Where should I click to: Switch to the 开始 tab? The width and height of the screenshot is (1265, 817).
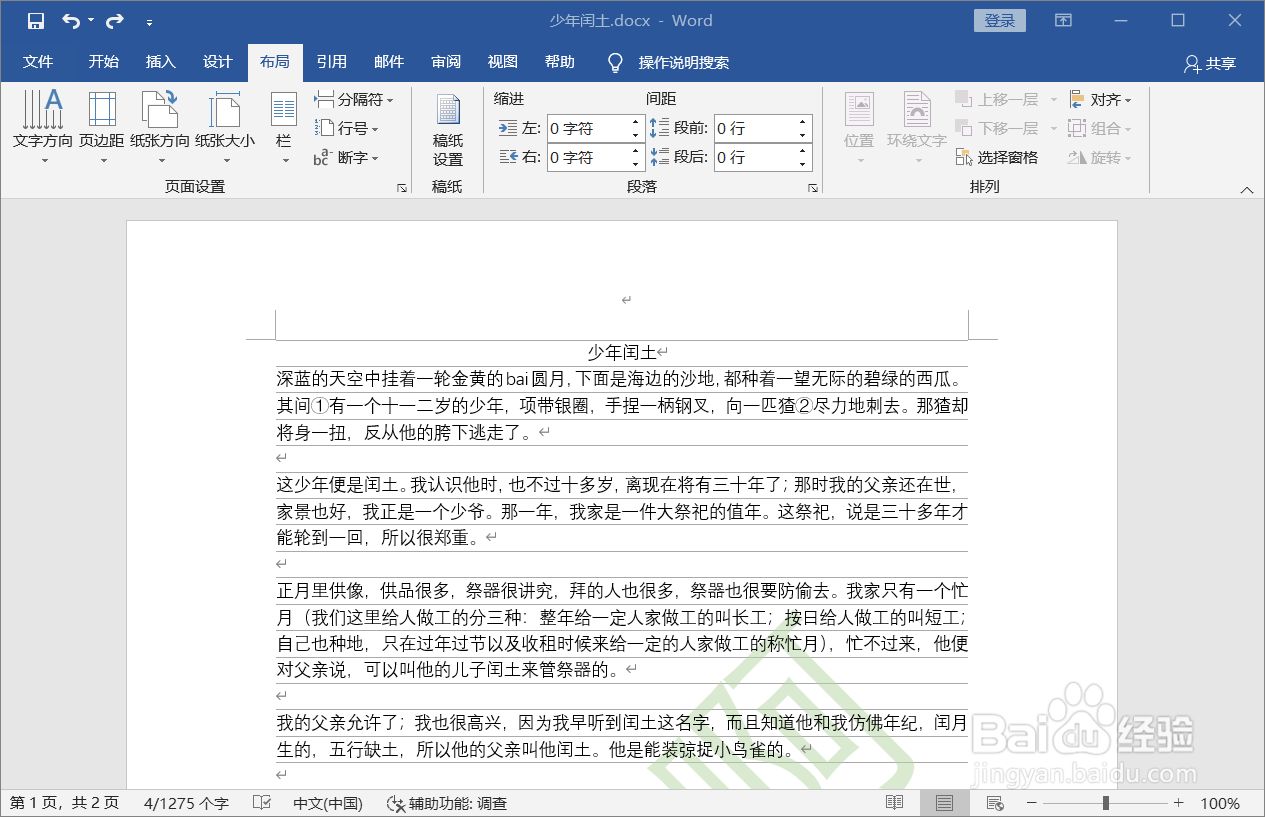[103, 62]
